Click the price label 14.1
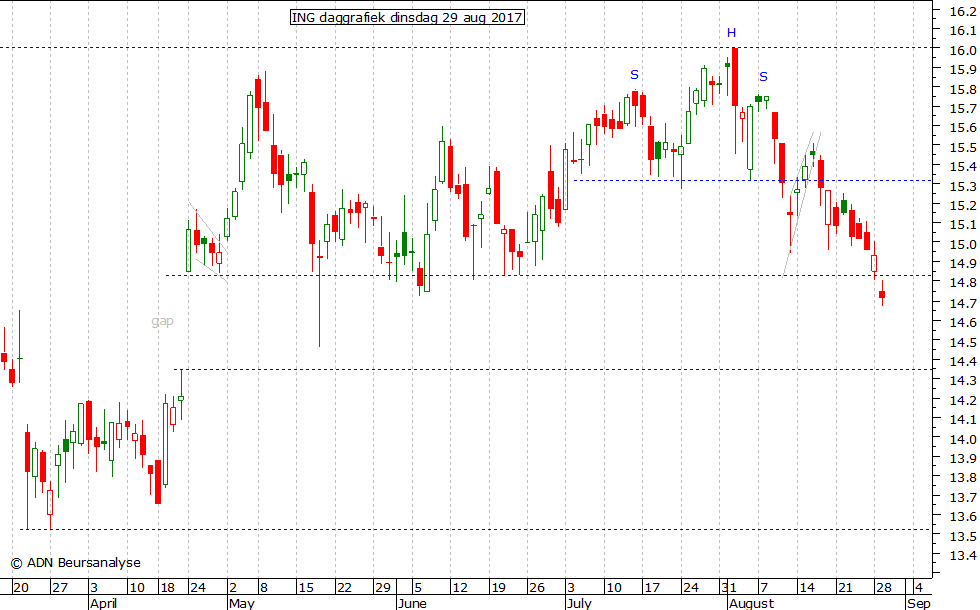The height and width of the screenshot is (610, 980). click(x=963, y=419)
